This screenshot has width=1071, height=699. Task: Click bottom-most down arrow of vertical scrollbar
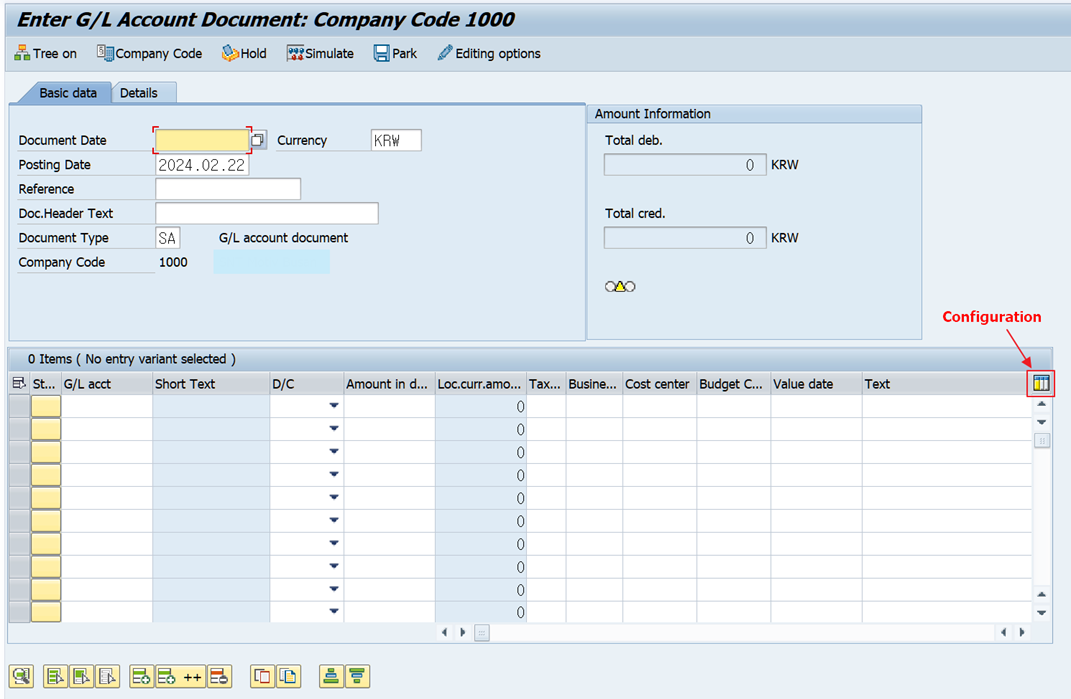click(1042, 612)
